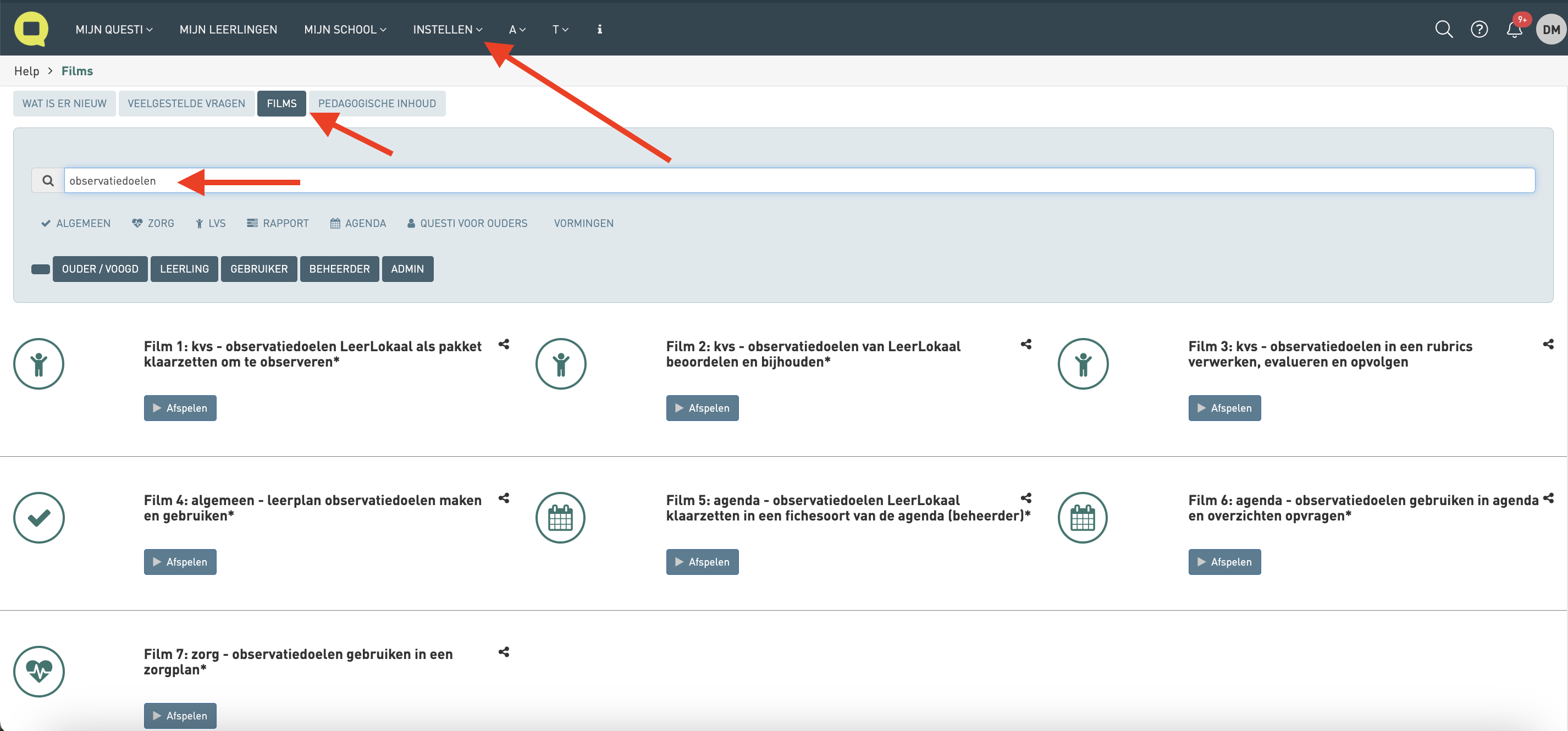Toggle the ZORG category filter

point(153,223)
